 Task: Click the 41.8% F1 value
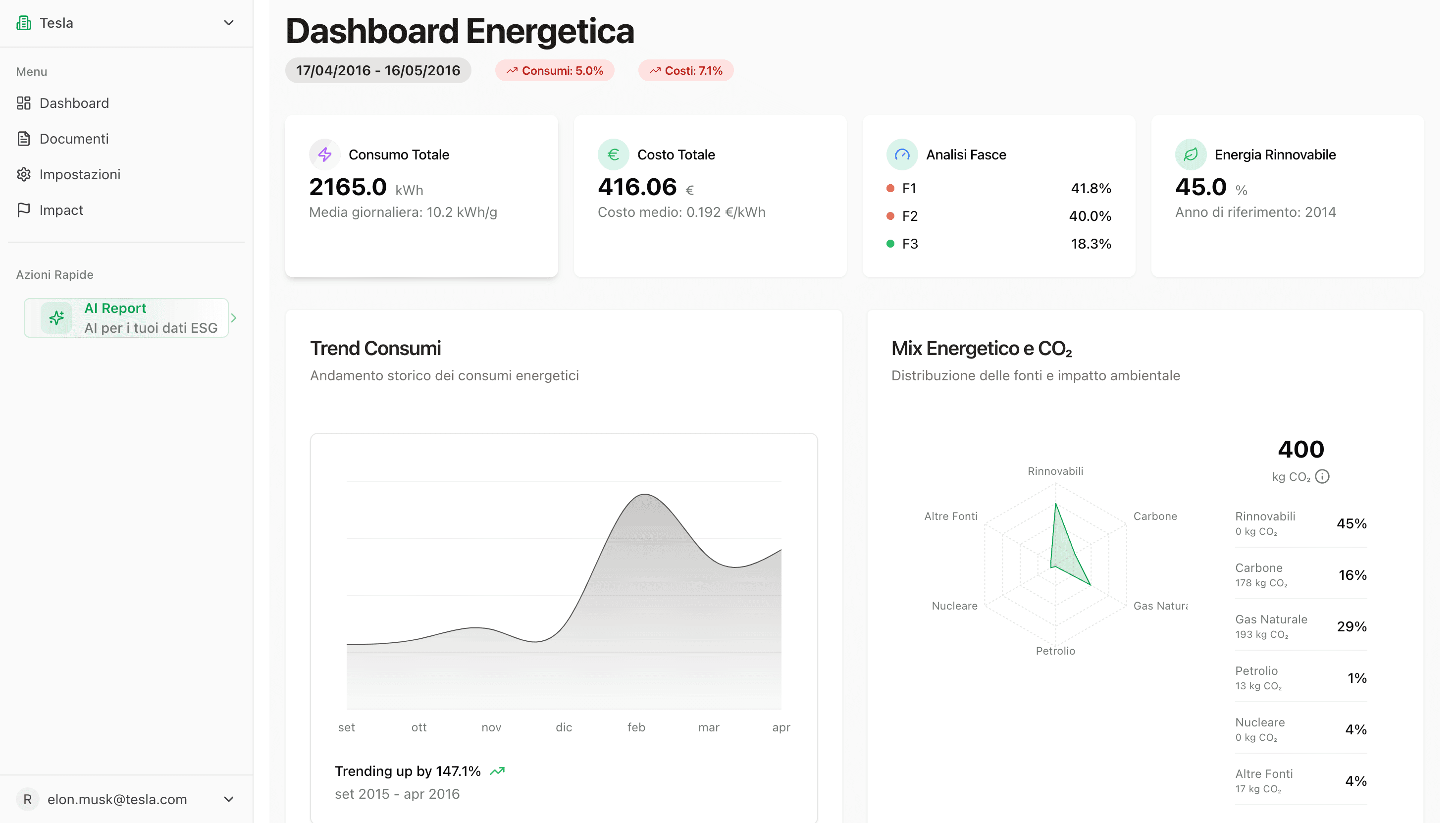click(1091, 188)
